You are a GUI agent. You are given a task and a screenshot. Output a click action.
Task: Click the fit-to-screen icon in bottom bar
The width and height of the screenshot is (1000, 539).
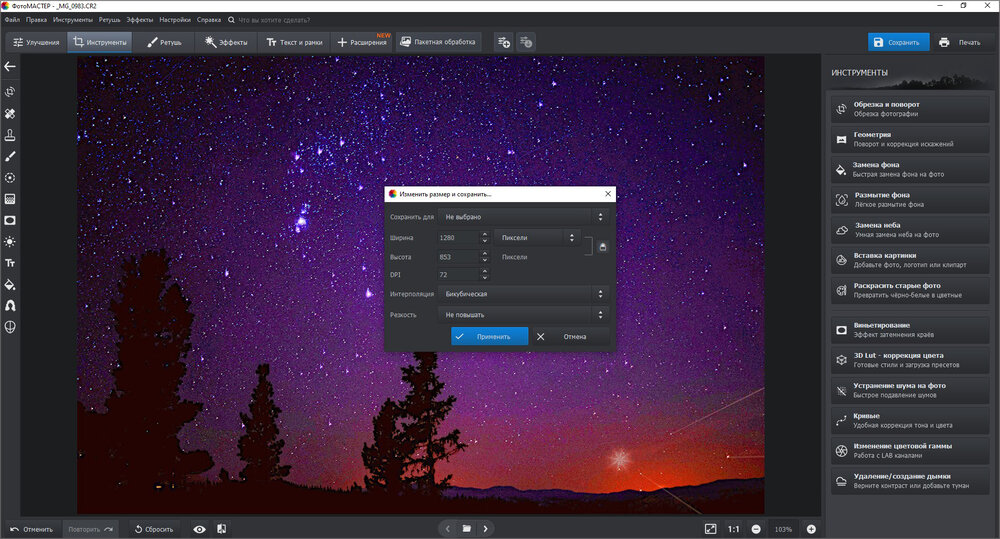tap(710, 528)
